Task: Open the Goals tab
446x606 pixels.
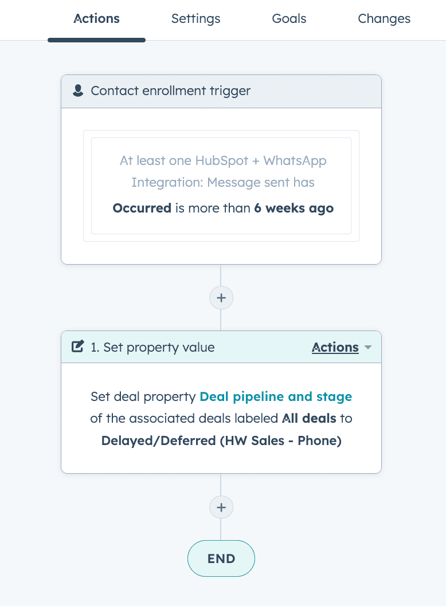Action: [289, 19]
